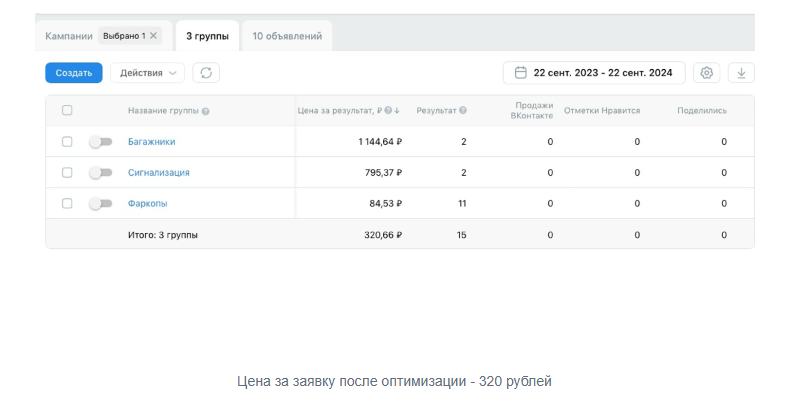Open the Сигнализация group link
This screenshot has height=404, width=800.
(x=159, y=173)
